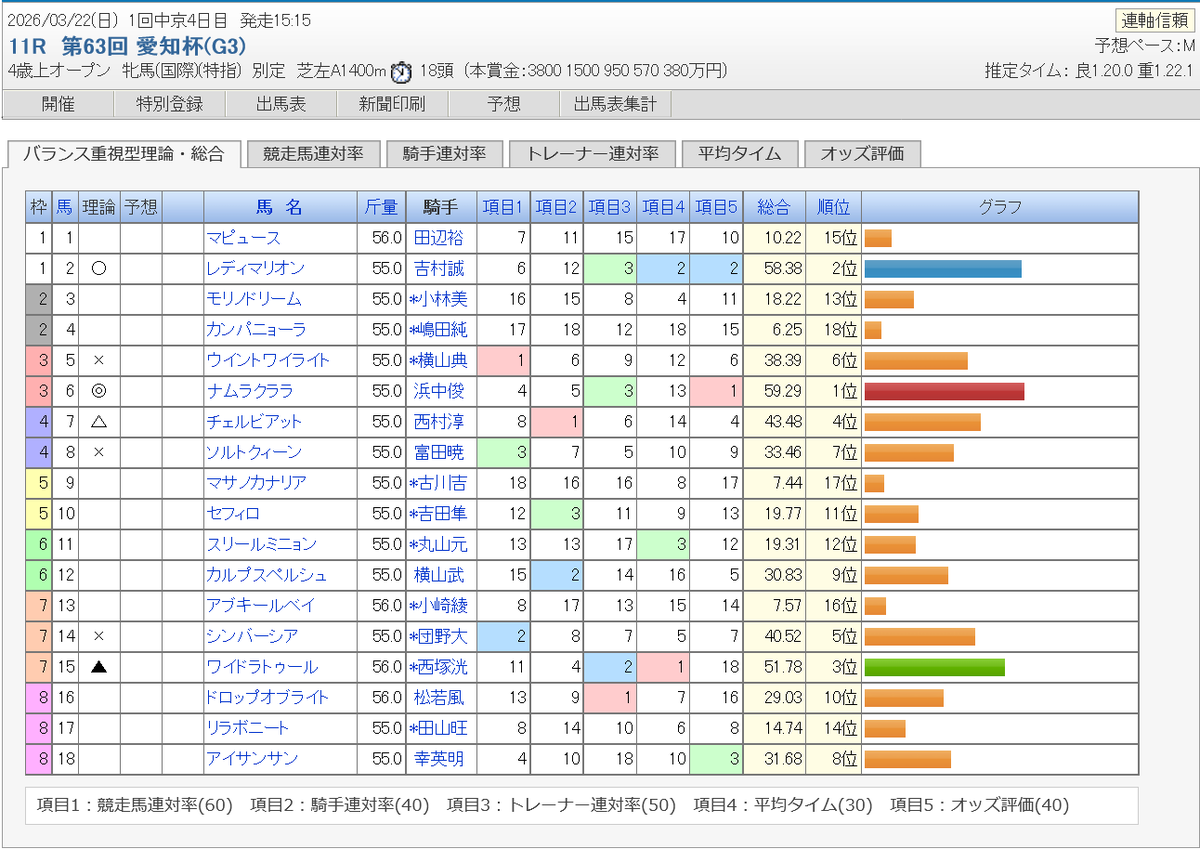
Task: Switch to the トレーナー連対率 tab
Action: (593, 154)
